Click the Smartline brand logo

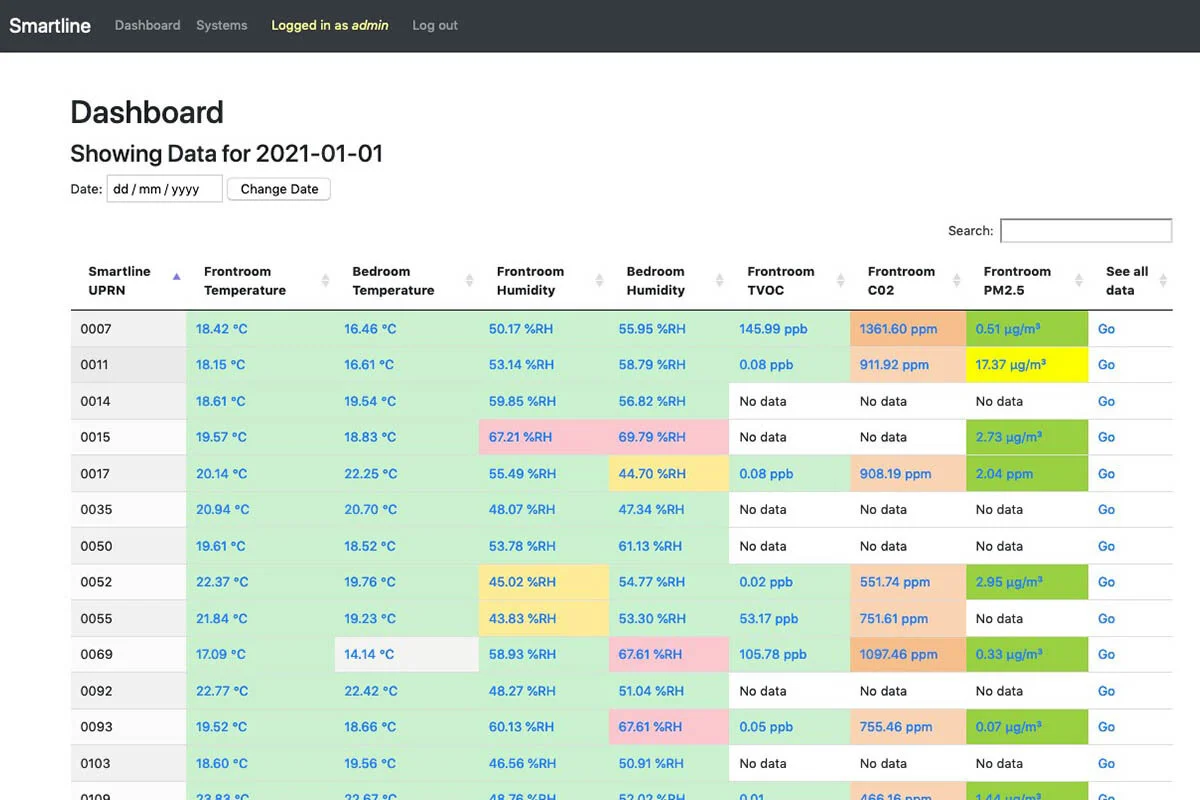pos(49,25)
